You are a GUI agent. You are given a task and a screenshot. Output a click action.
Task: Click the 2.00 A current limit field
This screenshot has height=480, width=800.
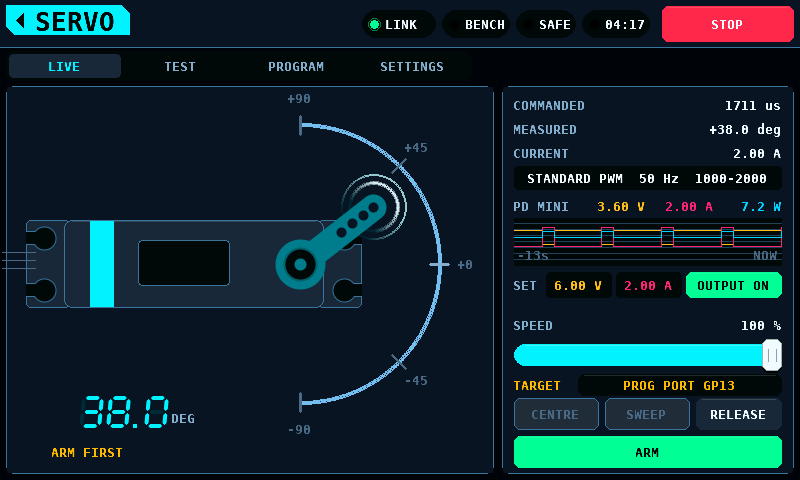648,286
